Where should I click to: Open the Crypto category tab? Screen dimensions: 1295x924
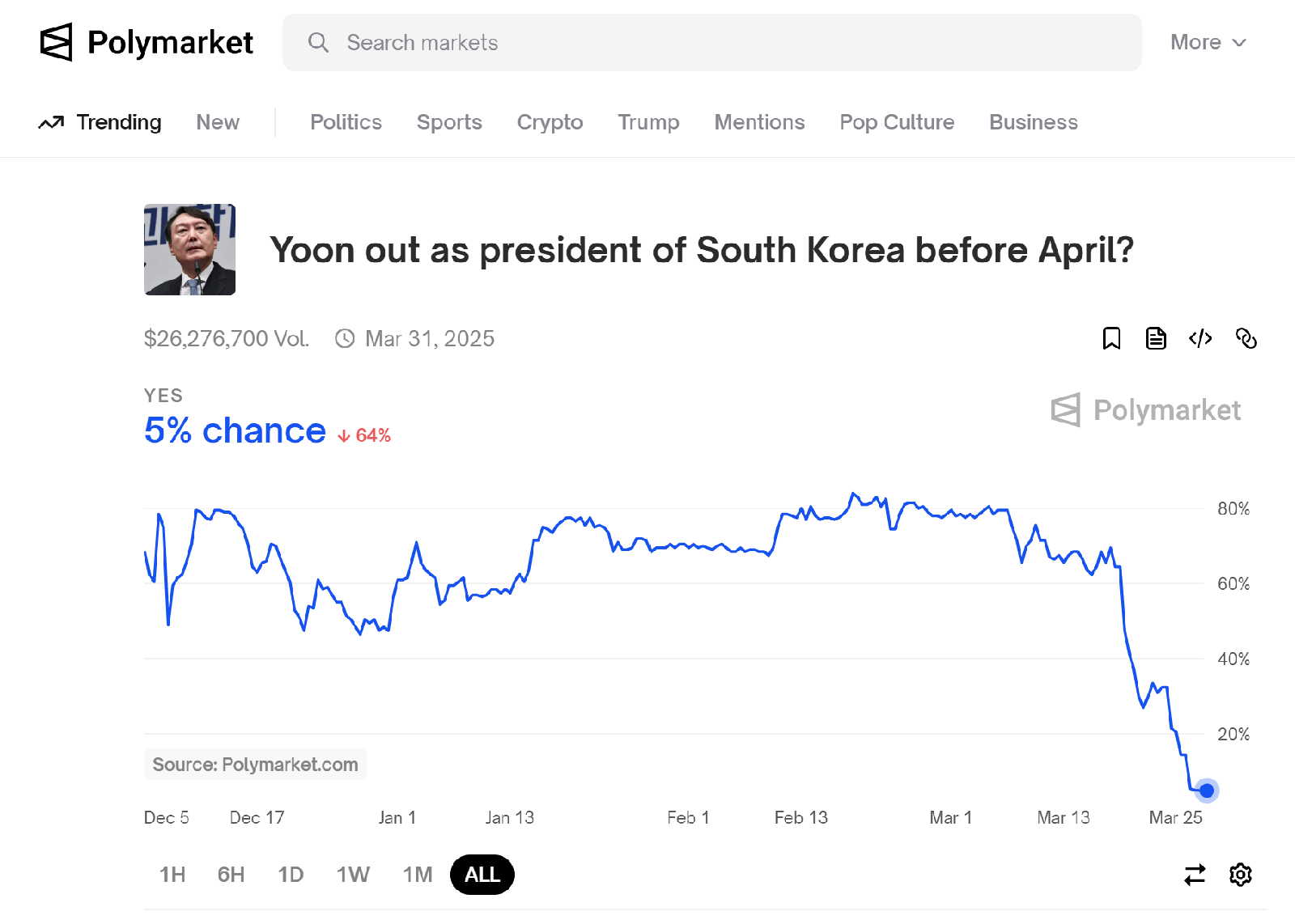pyautogui.click(x=550, y=122)
